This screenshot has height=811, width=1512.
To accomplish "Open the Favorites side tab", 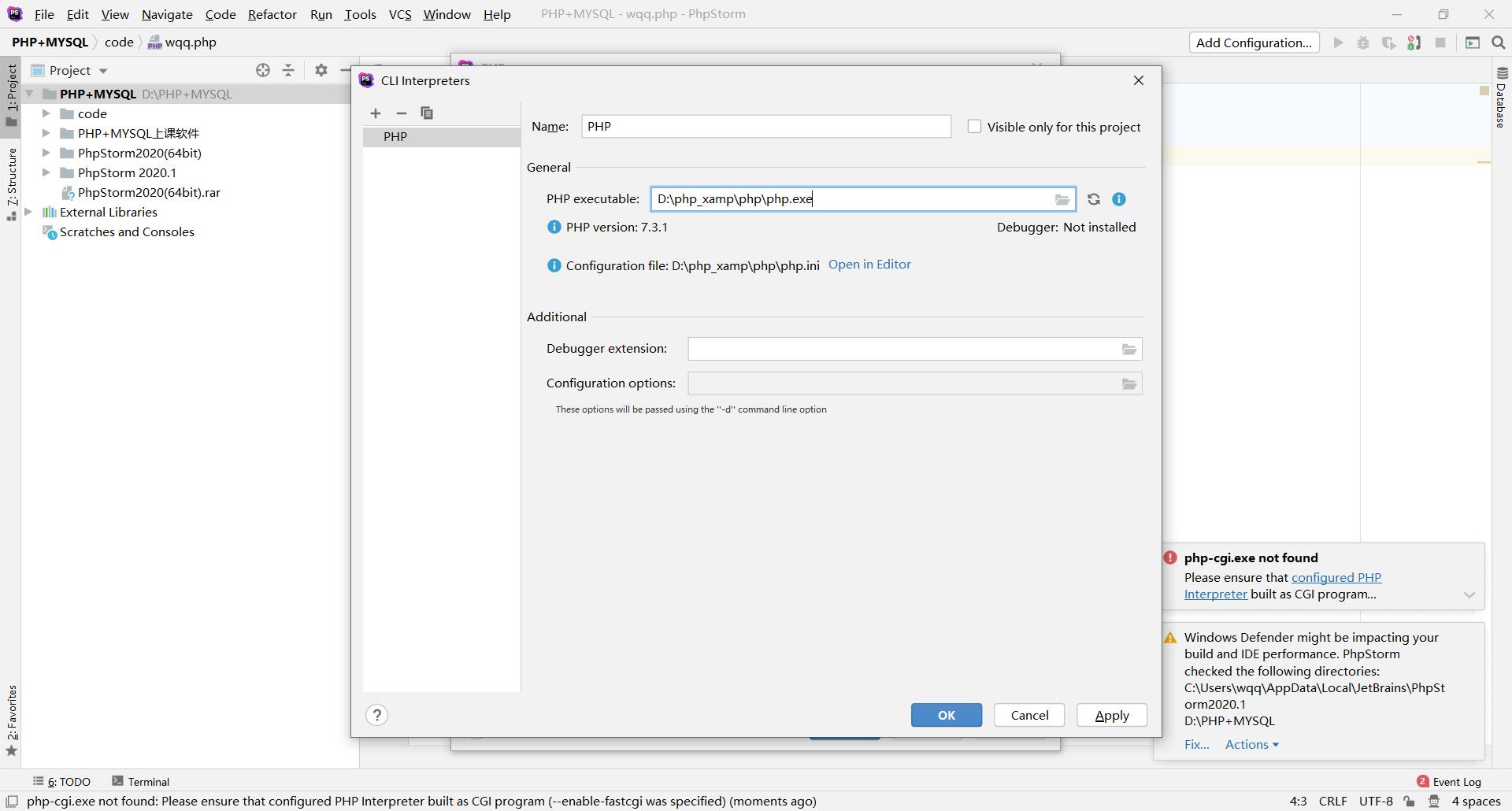I will point(11,720).
